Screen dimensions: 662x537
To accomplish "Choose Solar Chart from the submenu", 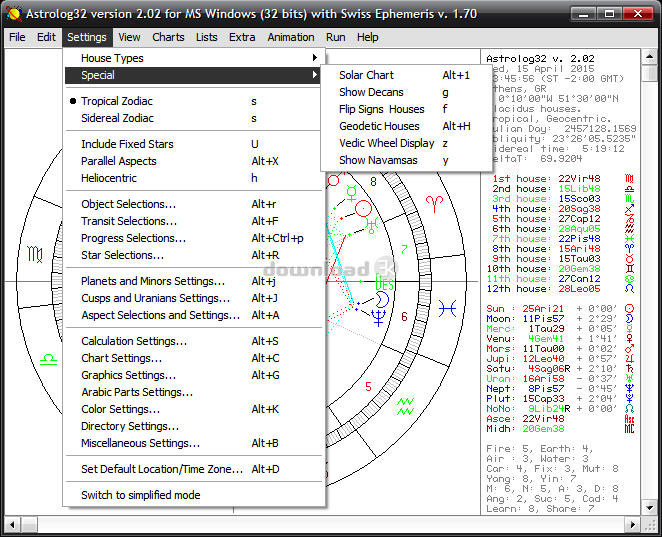I will click(406, 75).
